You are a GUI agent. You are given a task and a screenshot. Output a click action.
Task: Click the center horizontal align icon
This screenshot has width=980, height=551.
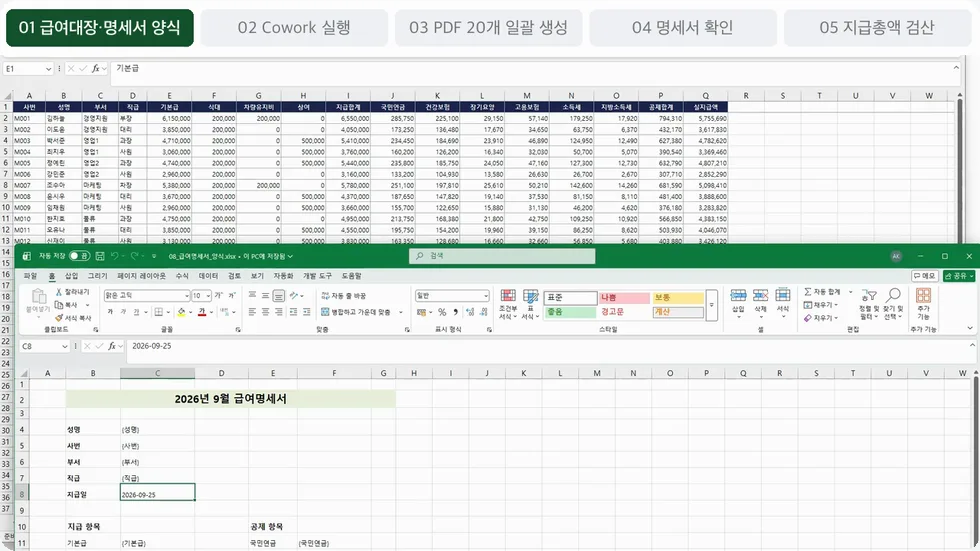[x=266, y=312]
